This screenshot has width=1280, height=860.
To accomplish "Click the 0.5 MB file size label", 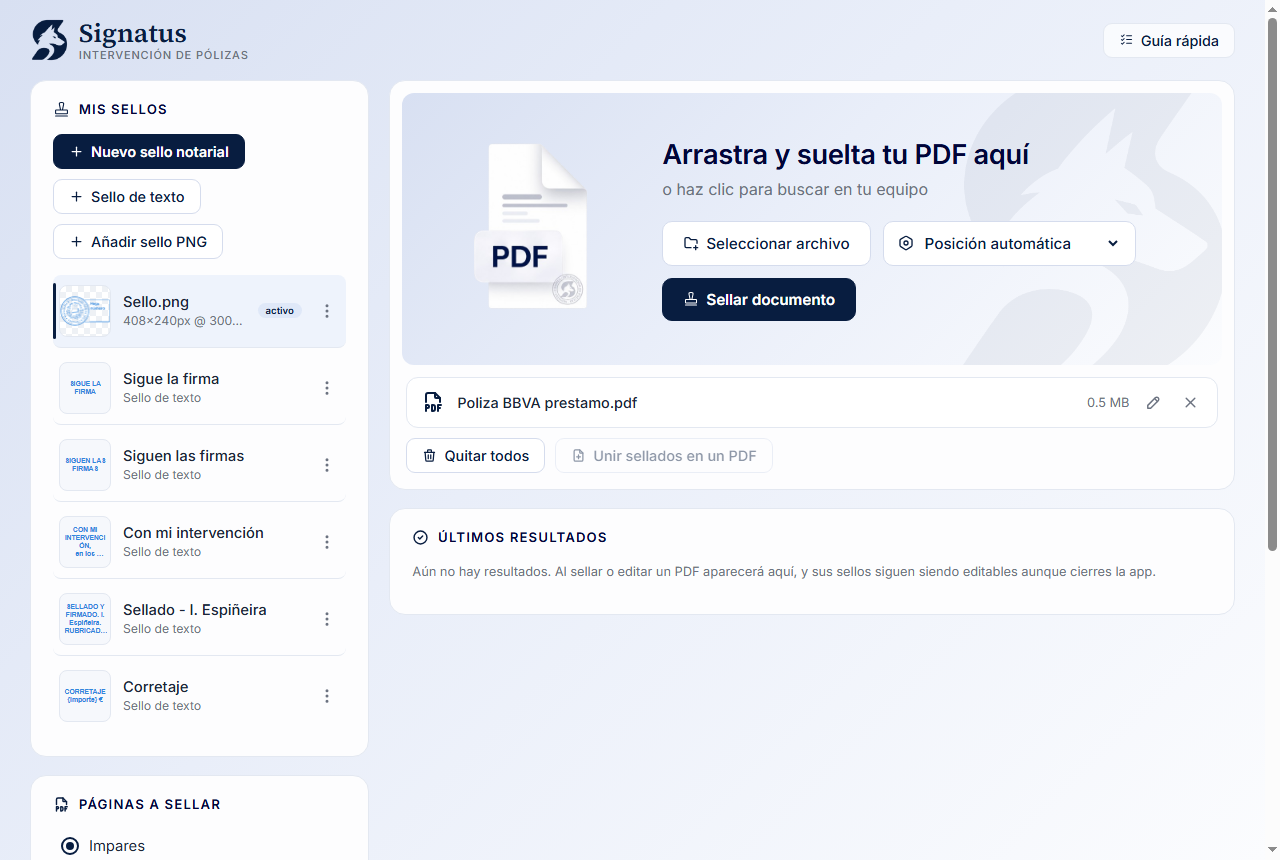I will [1108, 403].
